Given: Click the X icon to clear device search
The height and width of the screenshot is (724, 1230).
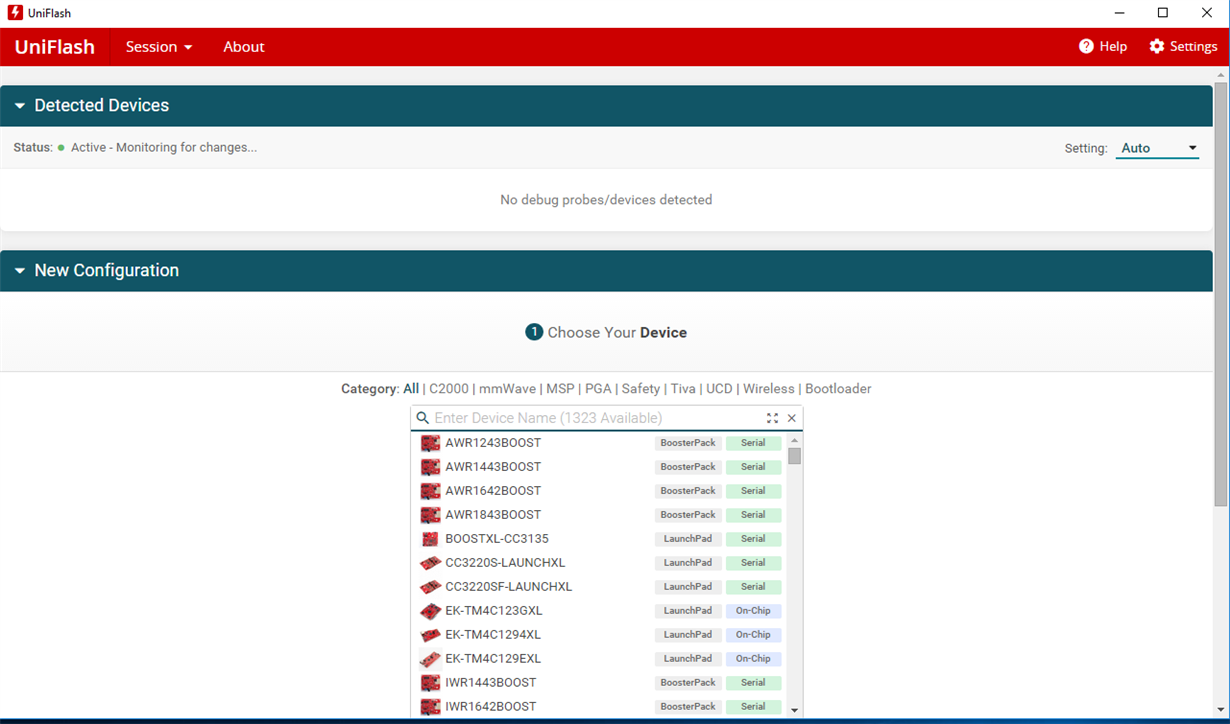Looking at the screenshot, I should click(791, 417).
